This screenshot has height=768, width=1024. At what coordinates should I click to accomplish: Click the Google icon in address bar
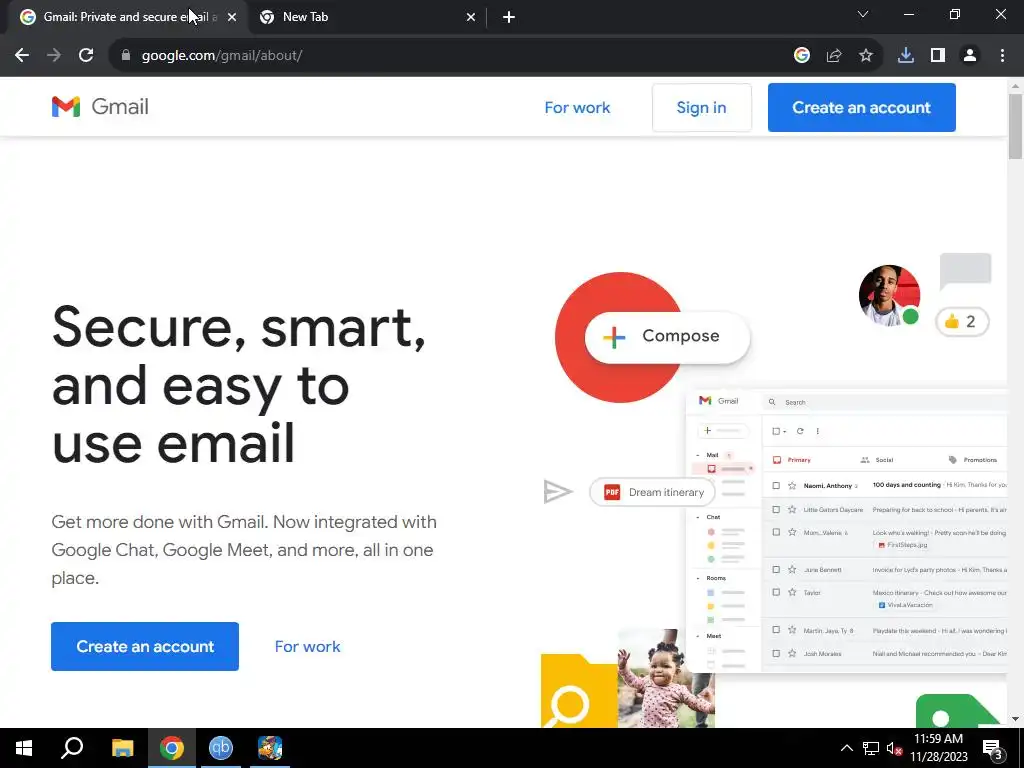click(801, 56)
